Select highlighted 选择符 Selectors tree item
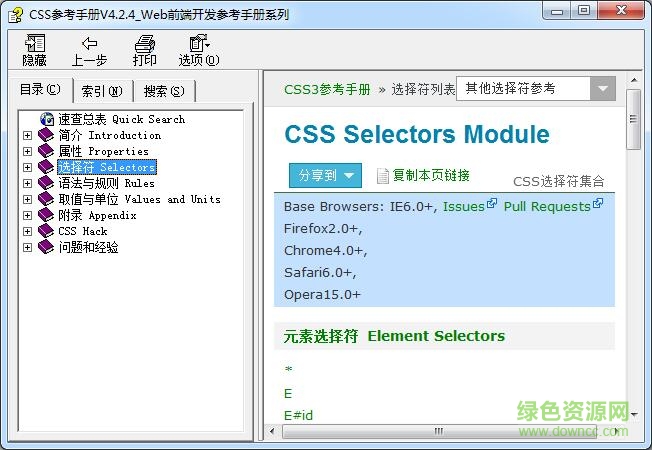This screenshot has width=652, height=450. (107, 167)
